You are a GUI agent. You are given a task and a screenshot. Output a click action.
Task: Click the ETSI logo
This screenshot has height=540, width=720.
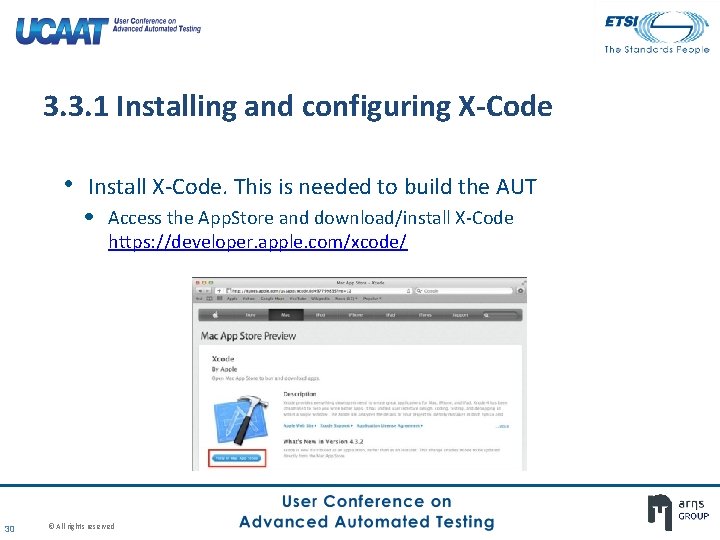(x=657, y=32)
